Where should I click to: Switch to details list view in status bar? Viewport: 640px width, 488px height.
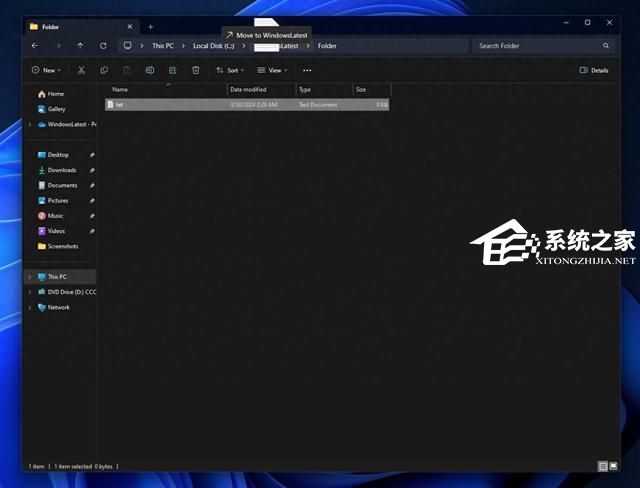point(602,466)
